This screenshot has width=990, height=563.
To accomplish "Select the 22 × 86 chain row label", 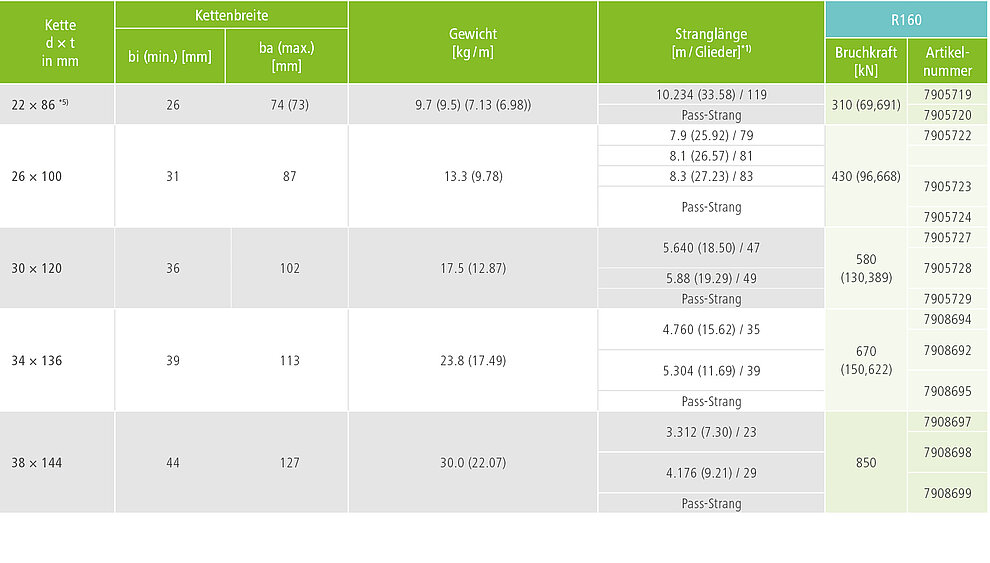I will 40,105.
